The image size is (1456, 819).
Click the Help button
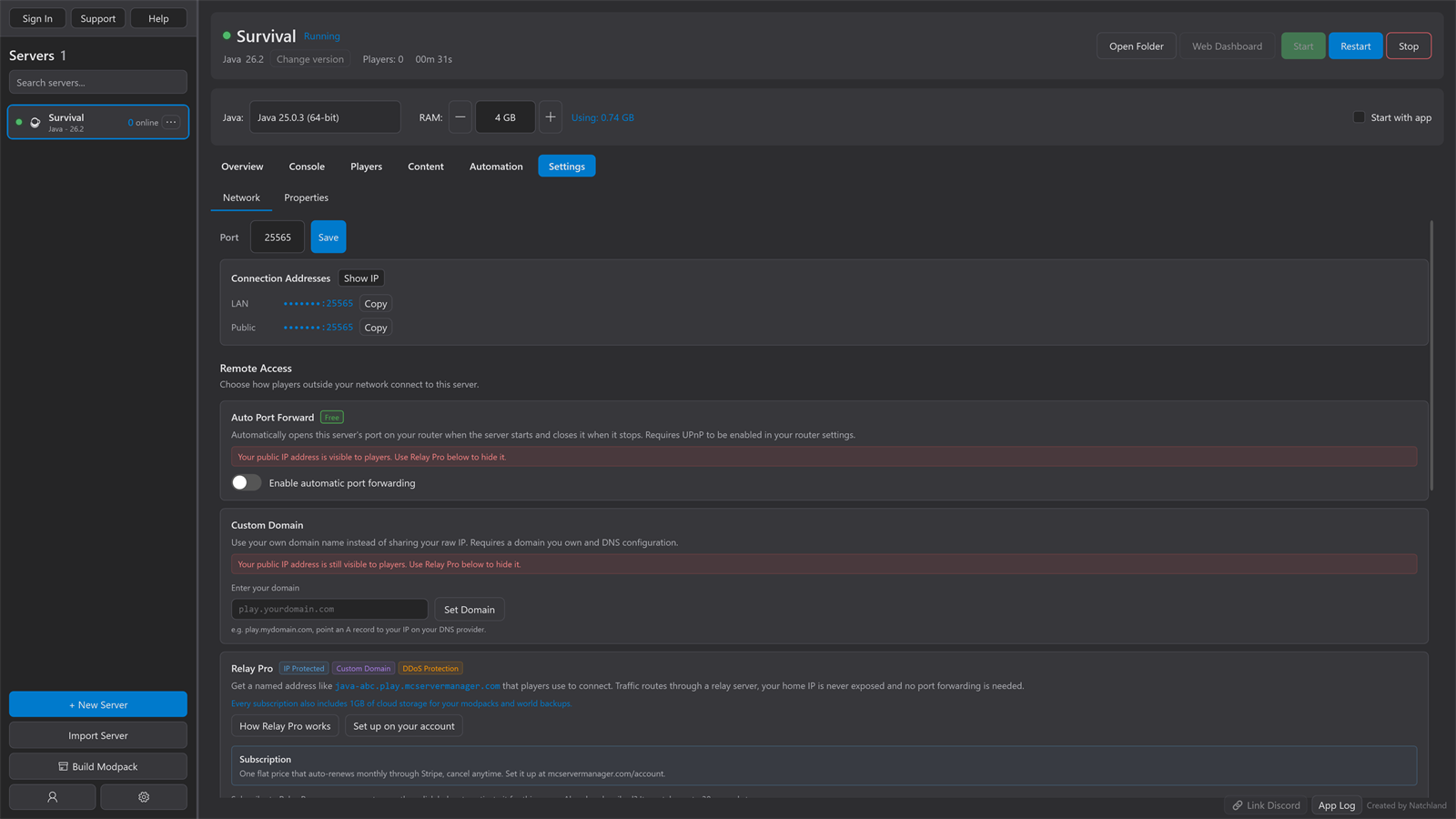[x=158, y=18]
